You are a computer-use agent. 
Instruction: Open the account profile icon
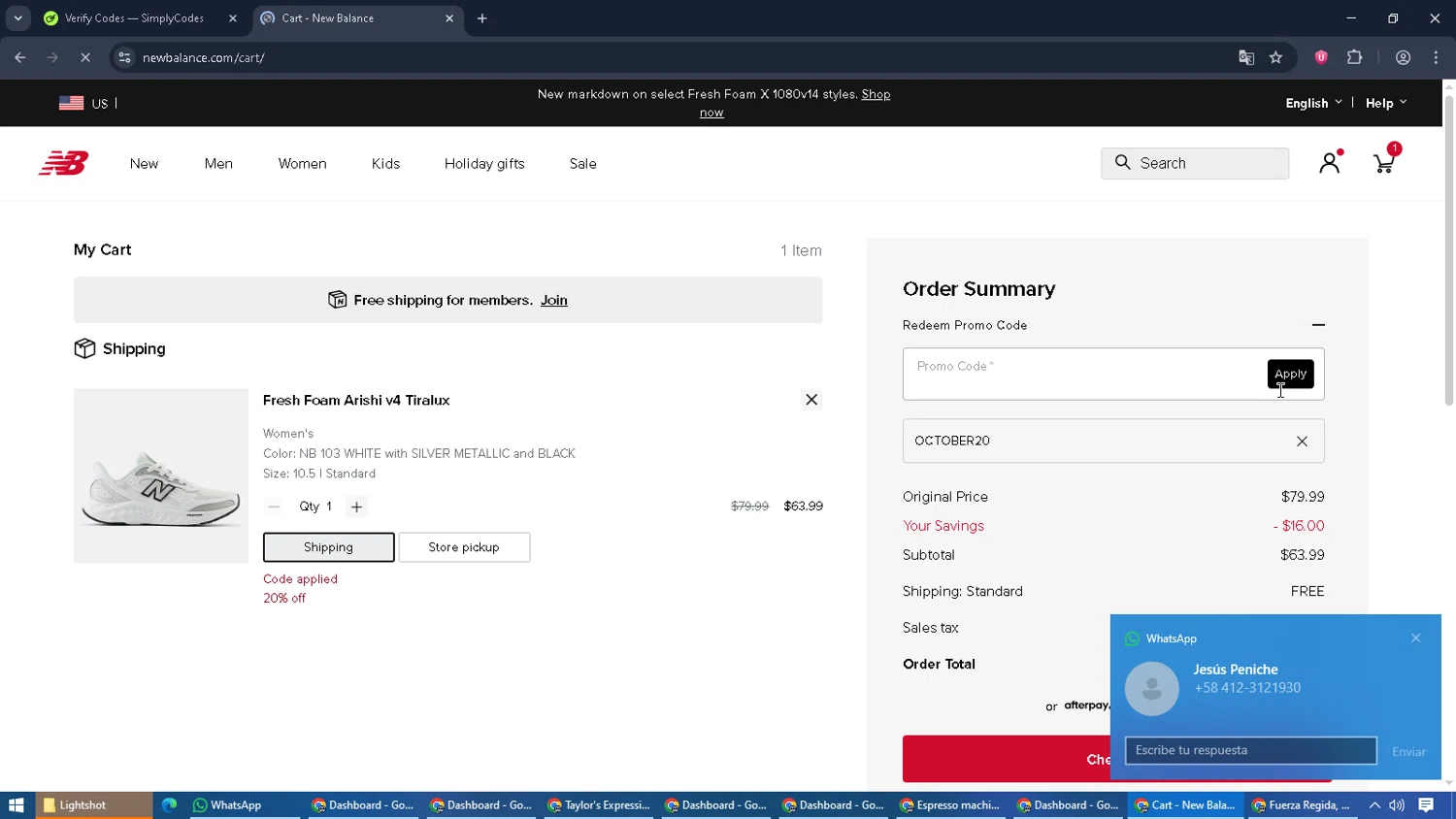[x=1329, y=163]
